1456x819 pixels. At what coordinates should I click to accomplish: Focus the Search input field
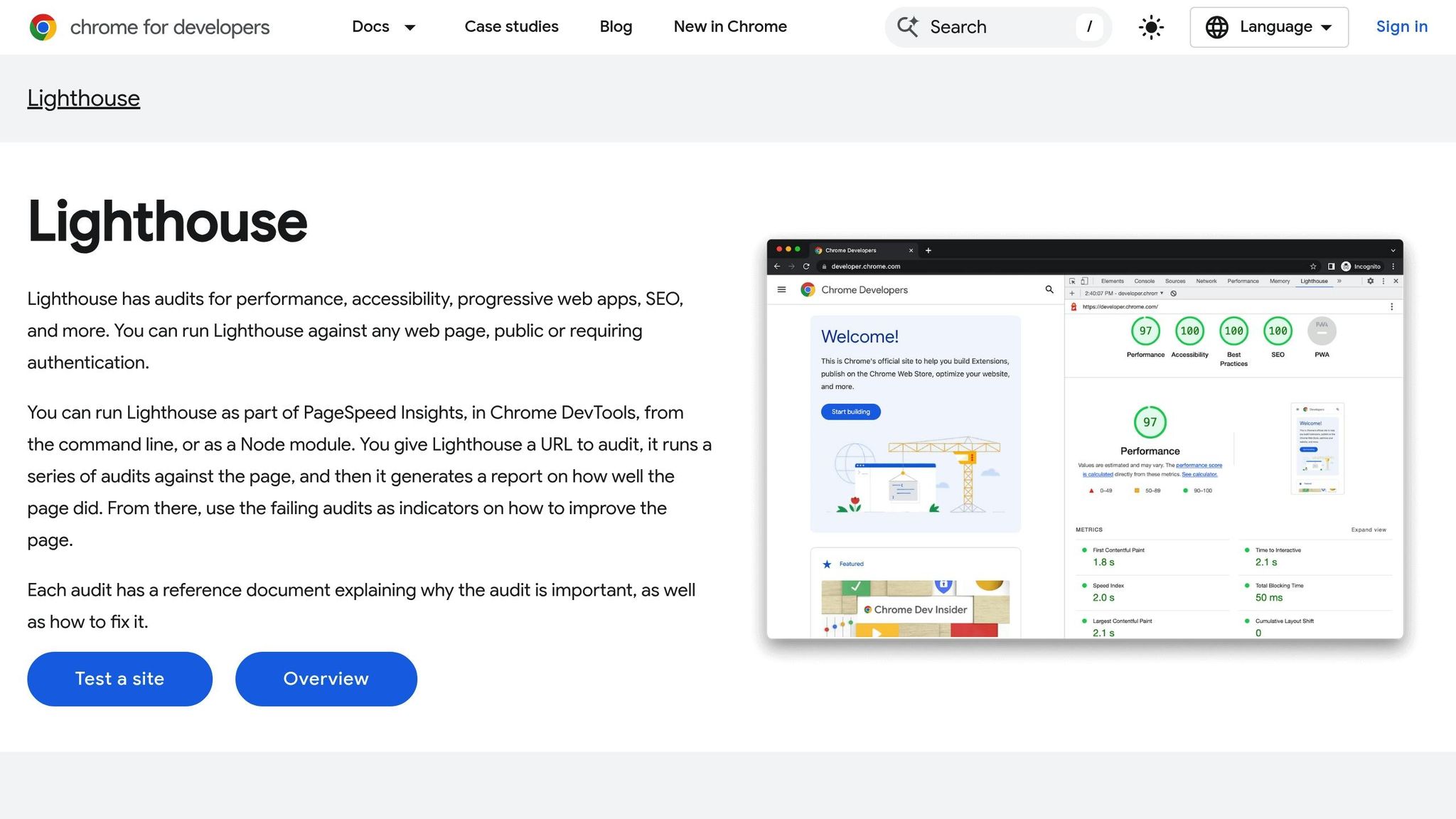[x=995, y=27]
